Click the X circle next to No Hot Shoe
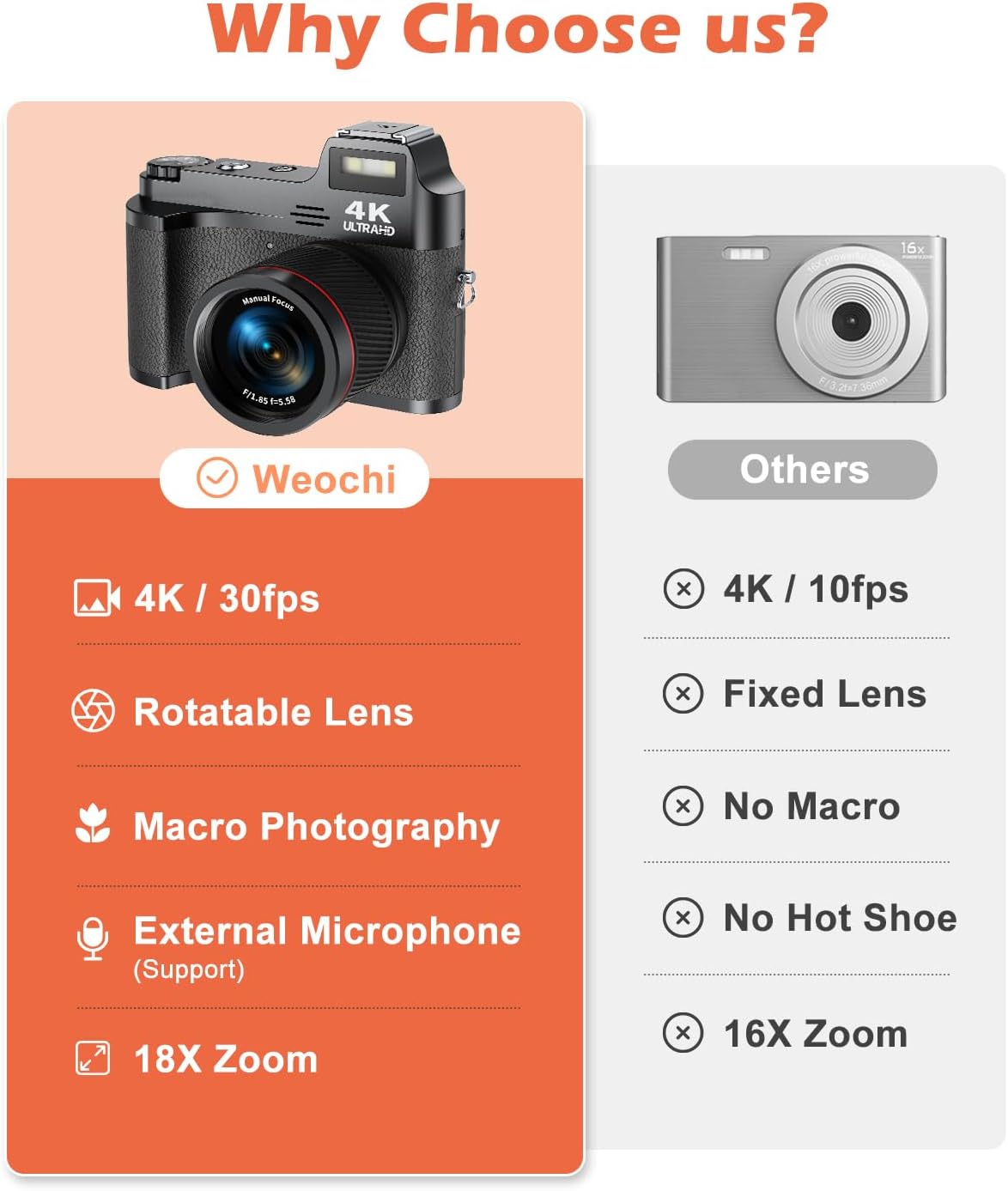The width and height of the screenshot is (1008, 1191). click(x=683, y=917)
